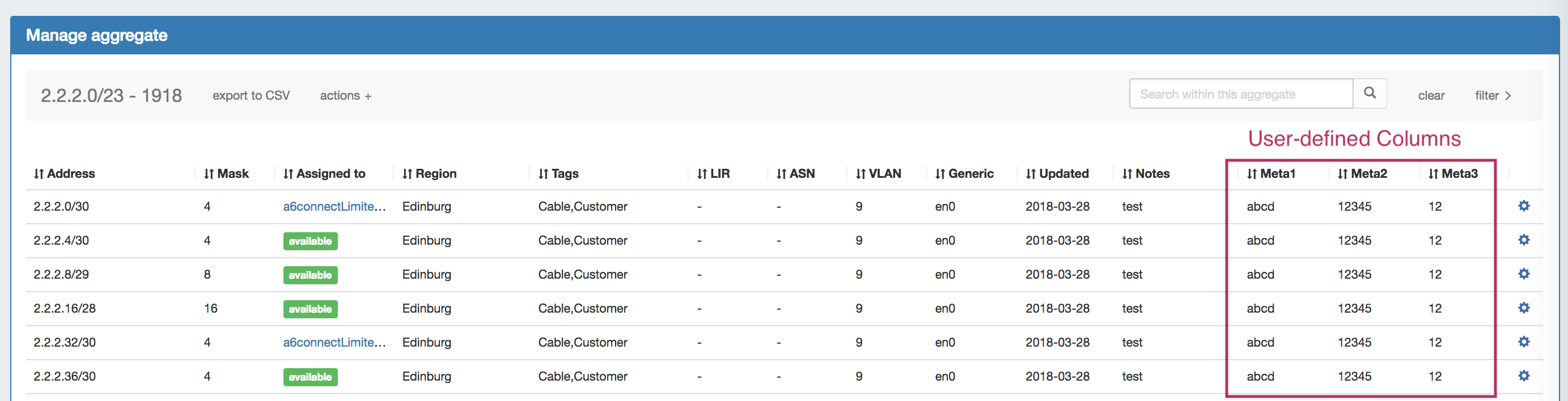Expand the filter panel chevron

click(1493, 96)
